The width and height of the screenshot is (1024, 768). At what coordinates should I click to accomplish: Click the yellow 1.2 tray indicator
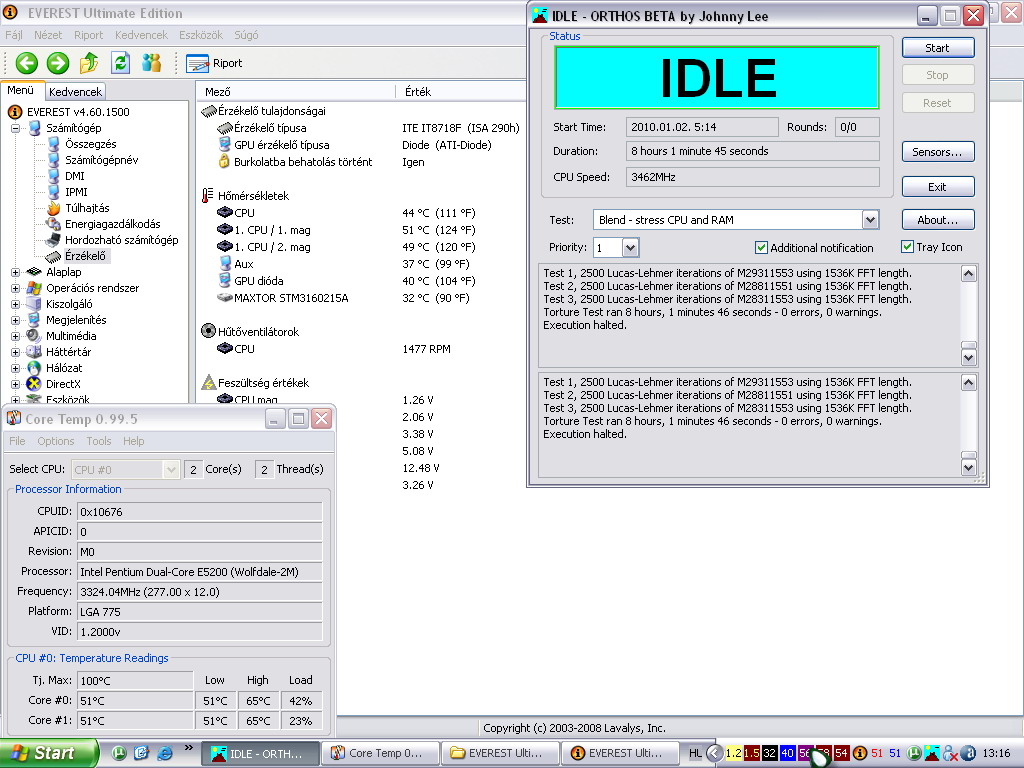pos(733,753)
